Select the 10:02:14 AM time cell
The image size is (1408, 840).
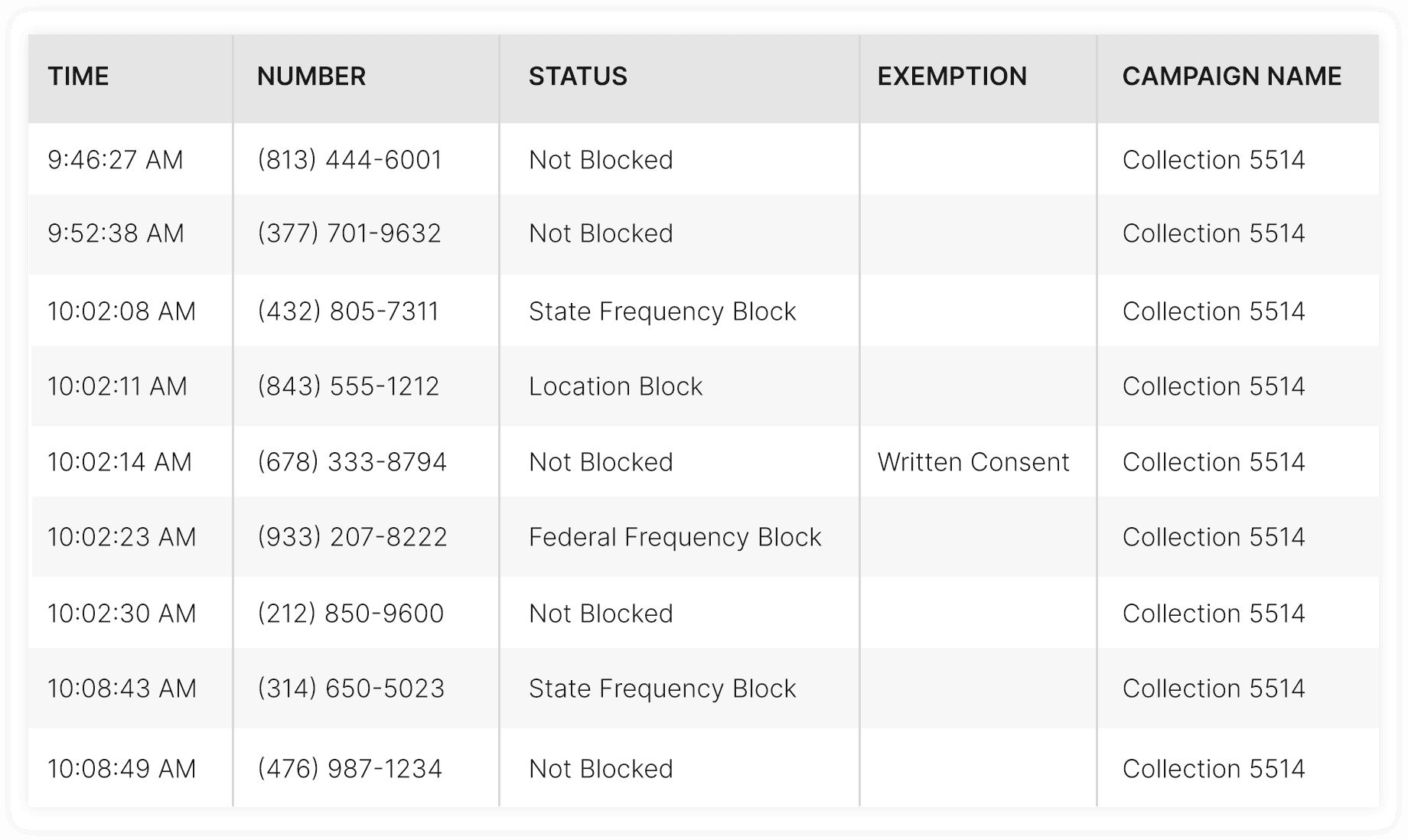119,462
